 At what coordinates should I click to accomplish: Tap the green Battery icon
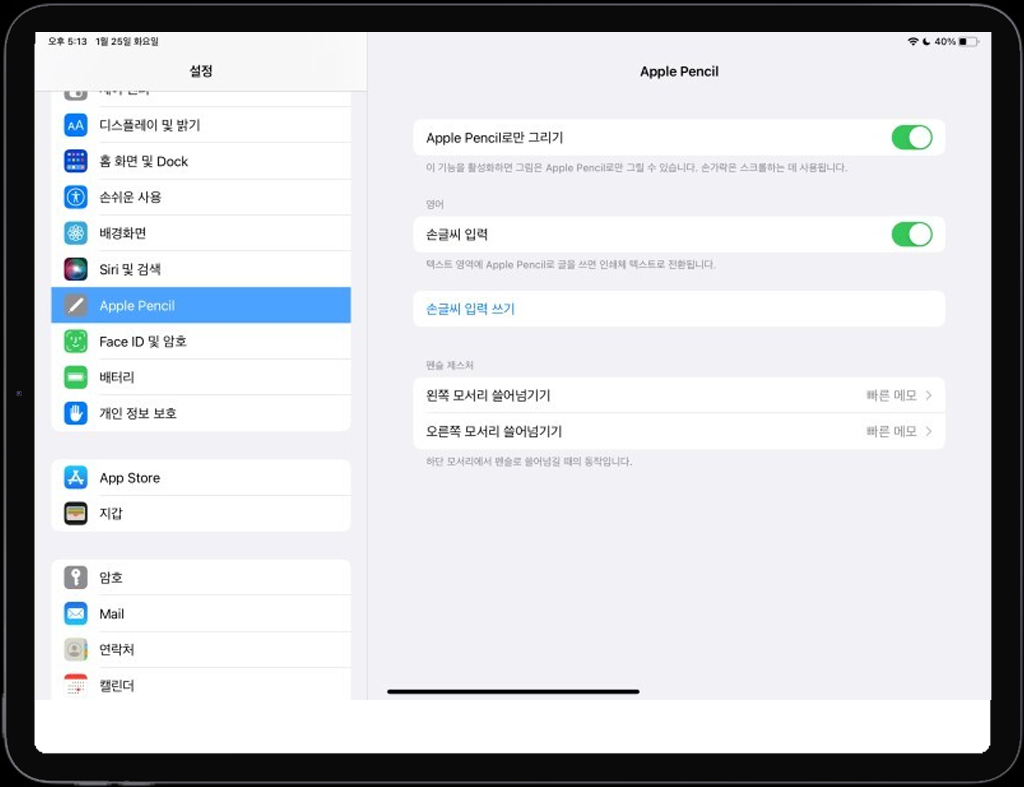76,377
